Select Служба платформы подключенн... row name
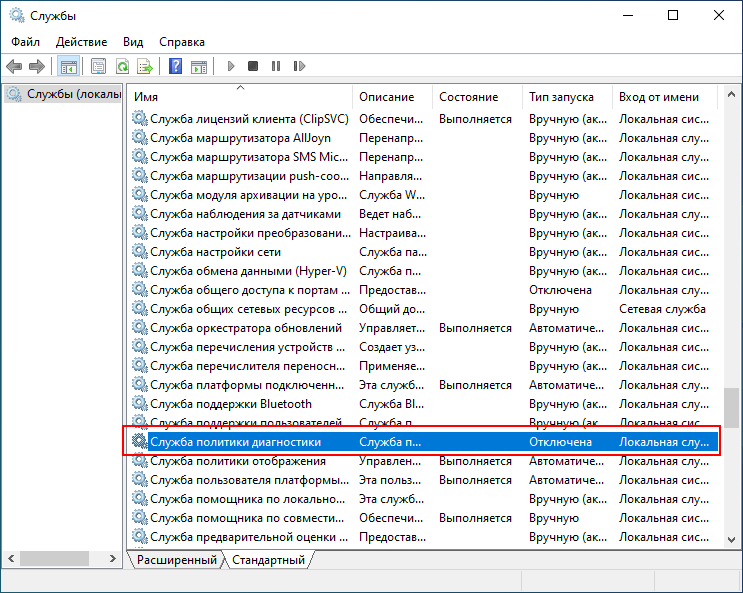 [247, 385]
